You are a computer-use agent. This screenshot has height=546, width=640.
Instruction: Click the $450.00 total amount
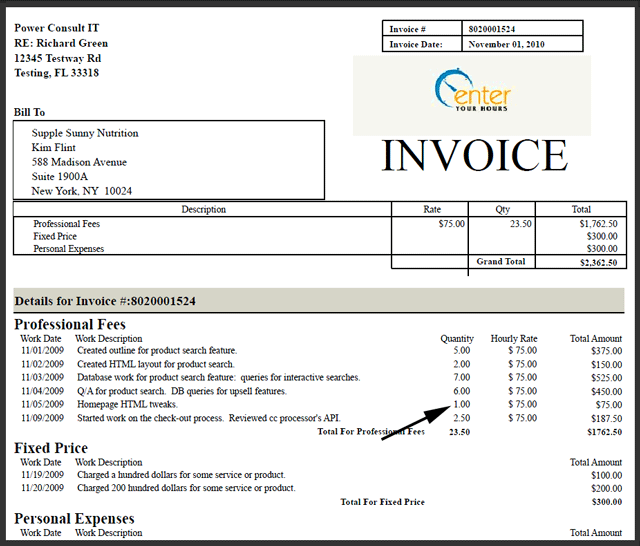[x=607, y=392]
